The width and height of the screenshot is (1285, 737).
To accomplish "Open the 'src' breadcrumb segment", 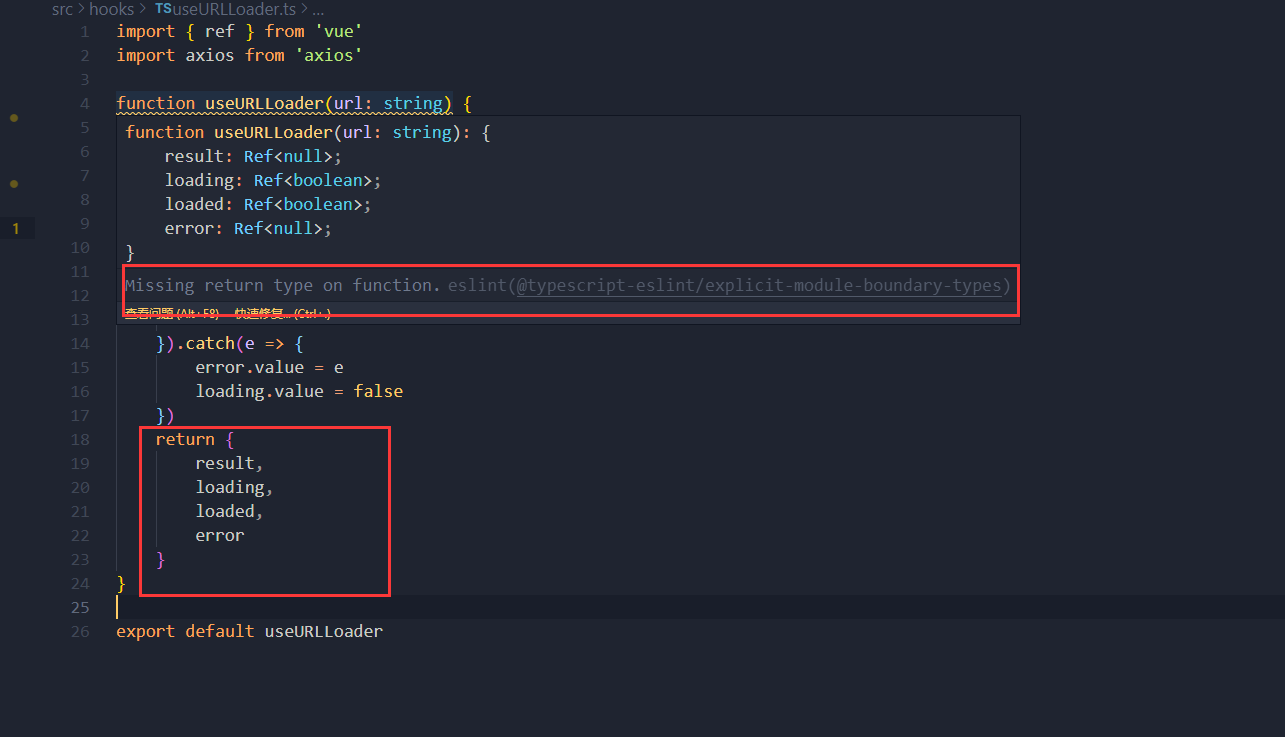I will coord(62,9).
